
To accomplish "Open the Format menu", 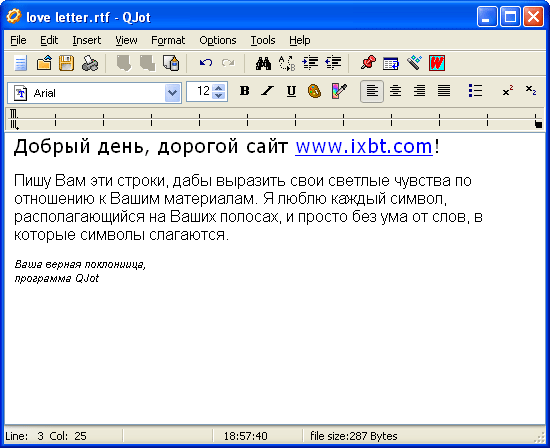I will 168,40.
